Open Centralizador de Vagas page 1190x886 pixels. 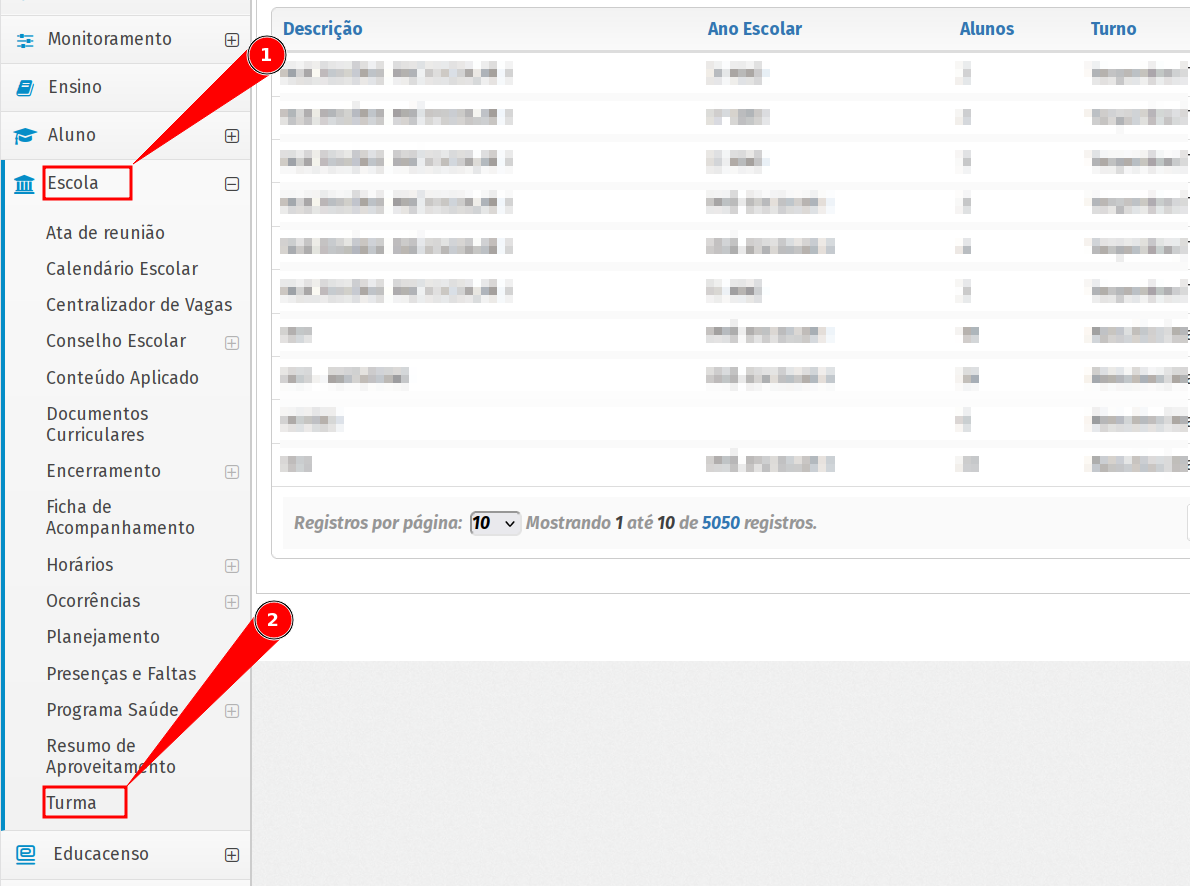139,305
